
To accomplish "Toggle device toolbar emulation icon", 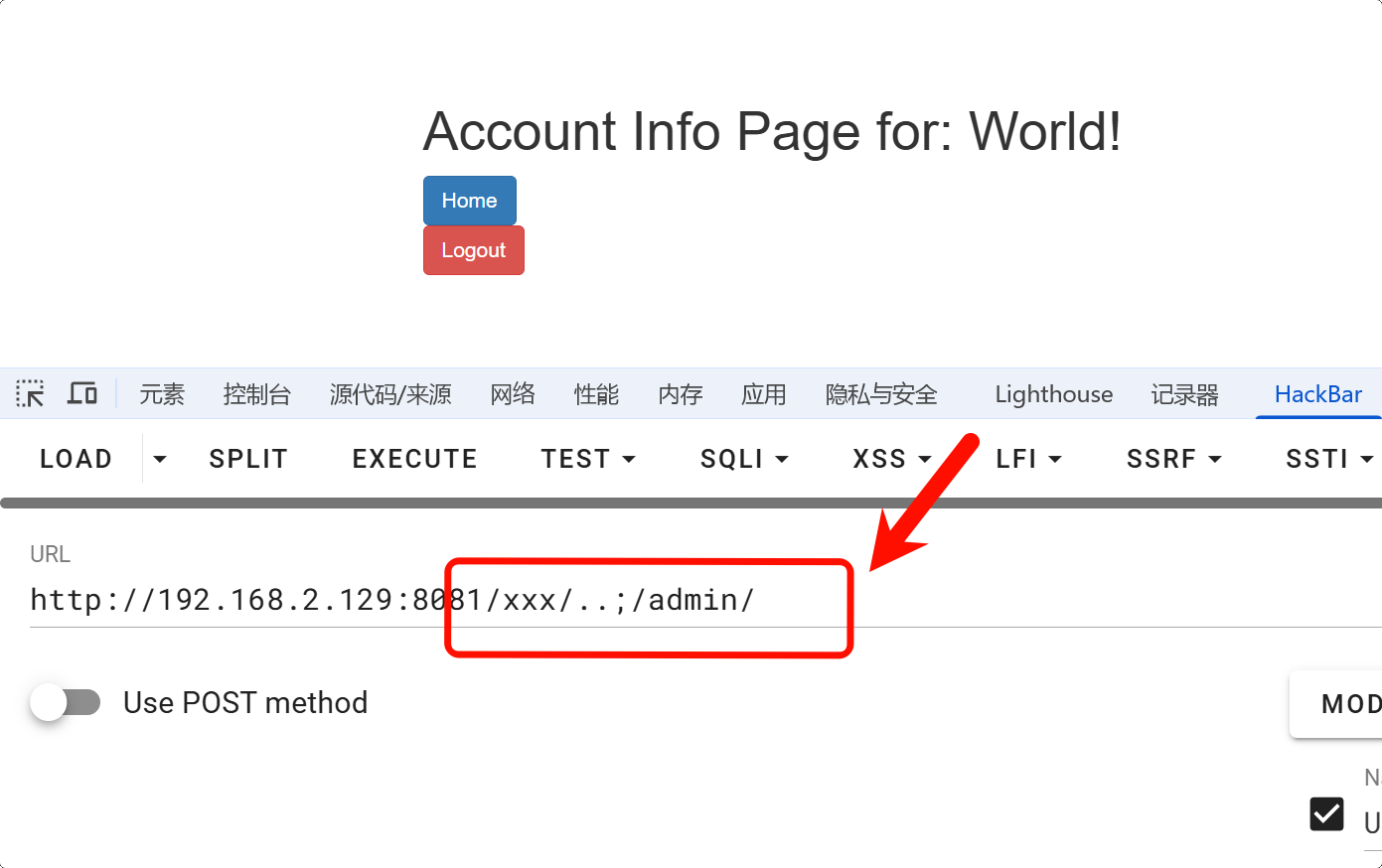I will point(82,394).
